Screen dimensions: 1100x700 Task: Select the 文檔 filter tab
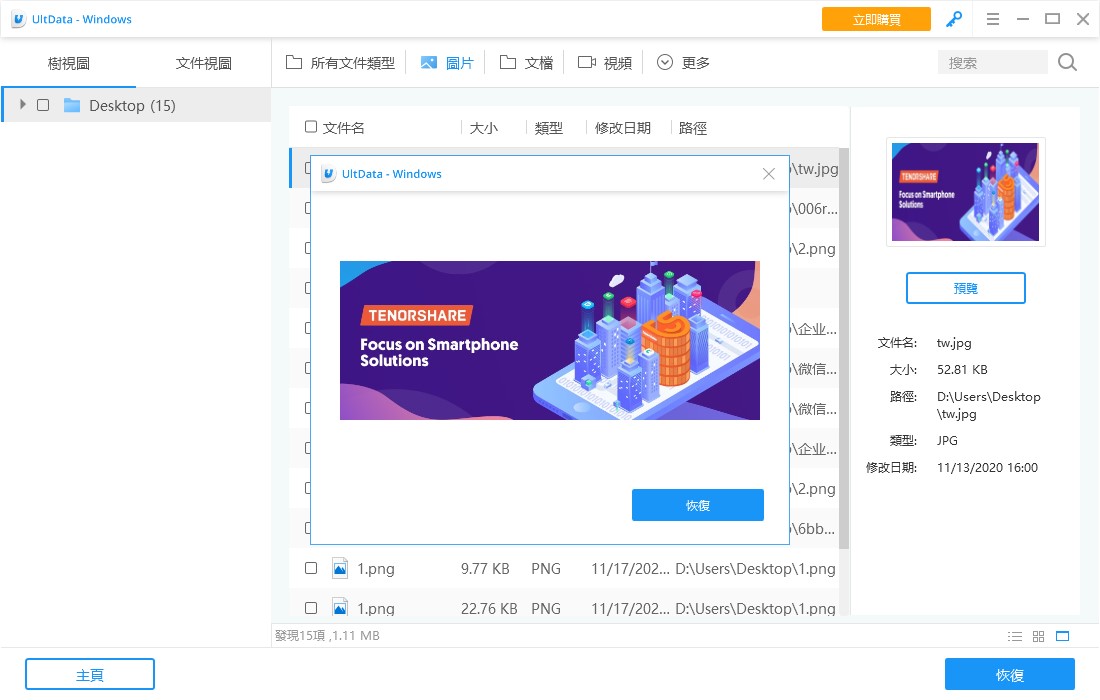pyautogui.click(x=526, y=63)
